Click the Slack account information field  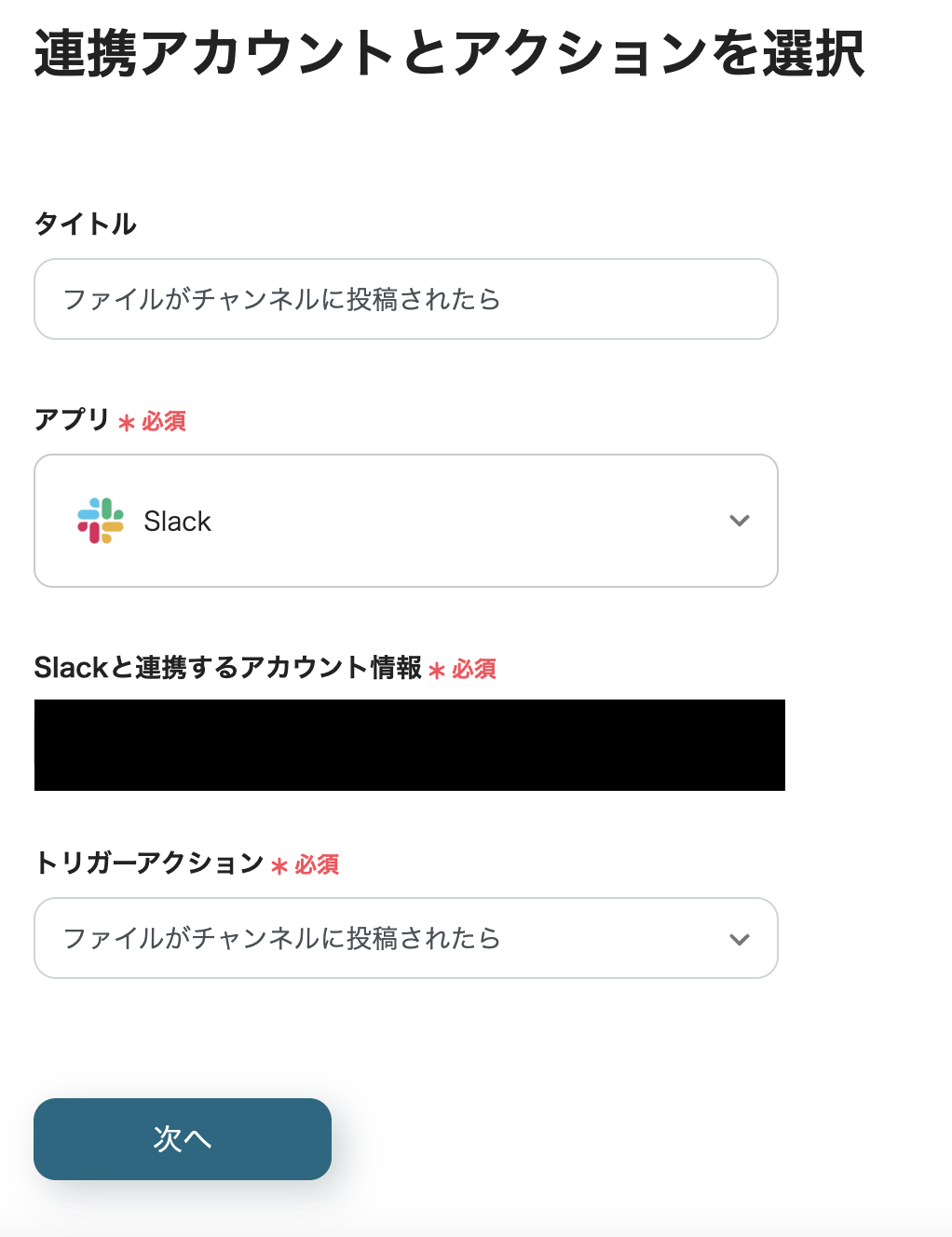pyautogui.click(x=410, y=745)
